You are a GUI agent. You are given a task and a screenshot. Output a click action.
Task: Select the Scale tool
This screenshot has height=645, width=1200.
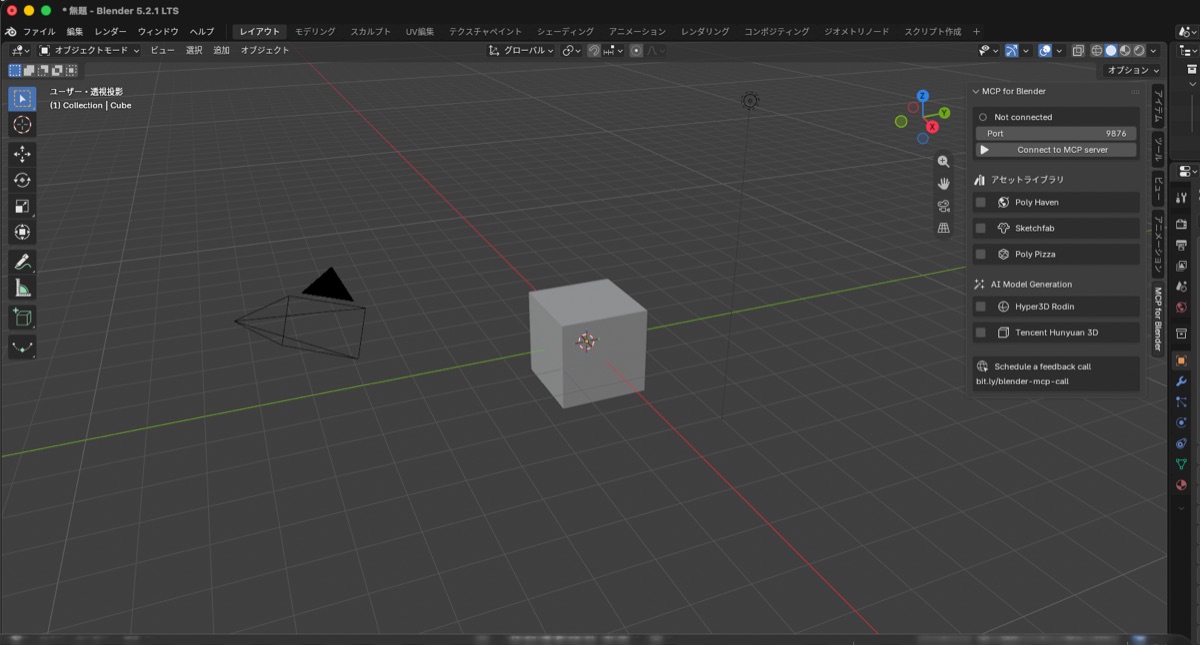tap(22, 206)
